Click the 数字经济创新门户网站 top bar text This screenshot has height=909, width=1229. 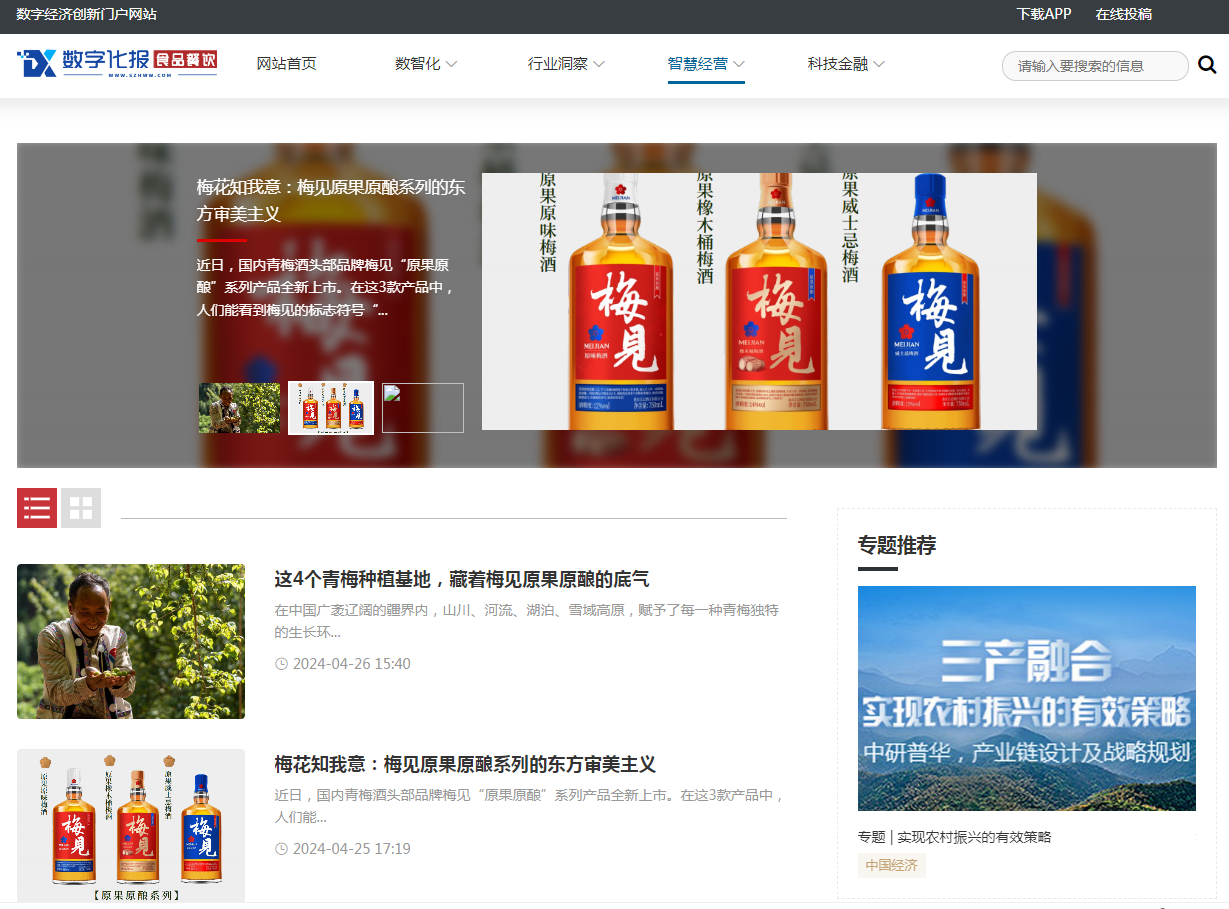coord(87,14)
